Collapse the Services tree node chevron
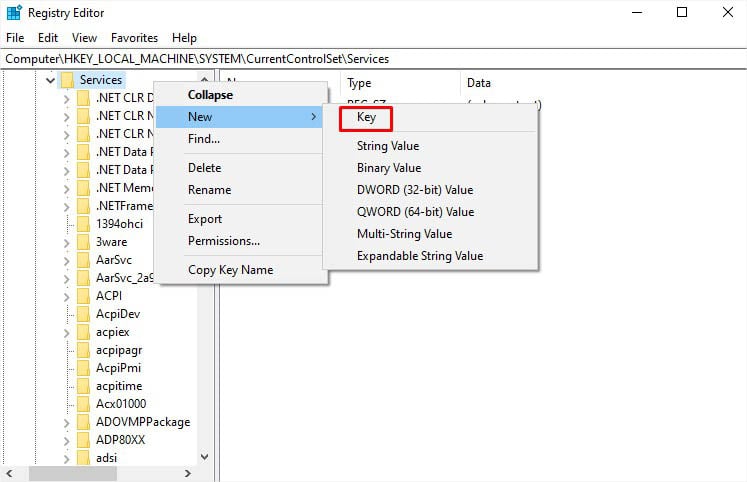This screenshot has height=482, width=747. pos(50,80)
